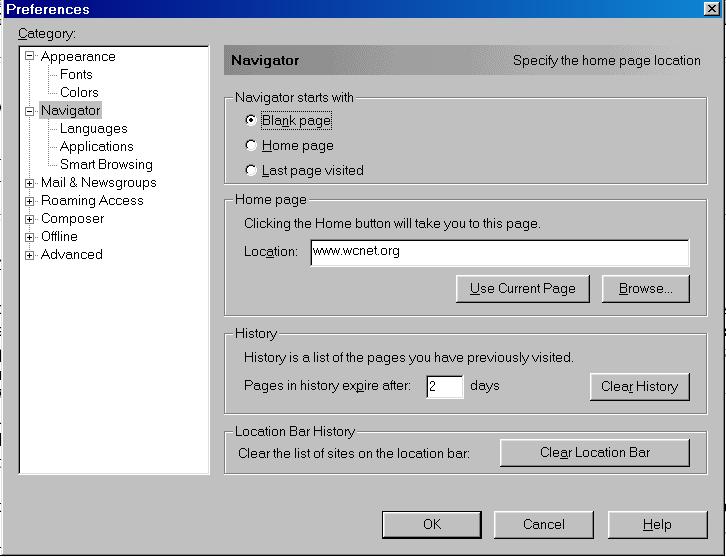Expand the Composer category node
The width and height of the screenshot is (726, 557).
pos(30,219)
